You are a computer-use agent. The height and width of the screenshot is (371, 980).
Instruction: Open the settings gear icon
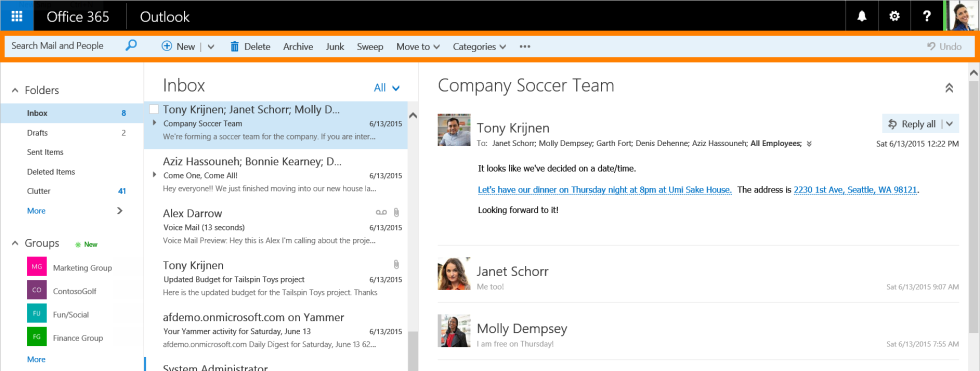pyautogui.click(x=894, y=16)
